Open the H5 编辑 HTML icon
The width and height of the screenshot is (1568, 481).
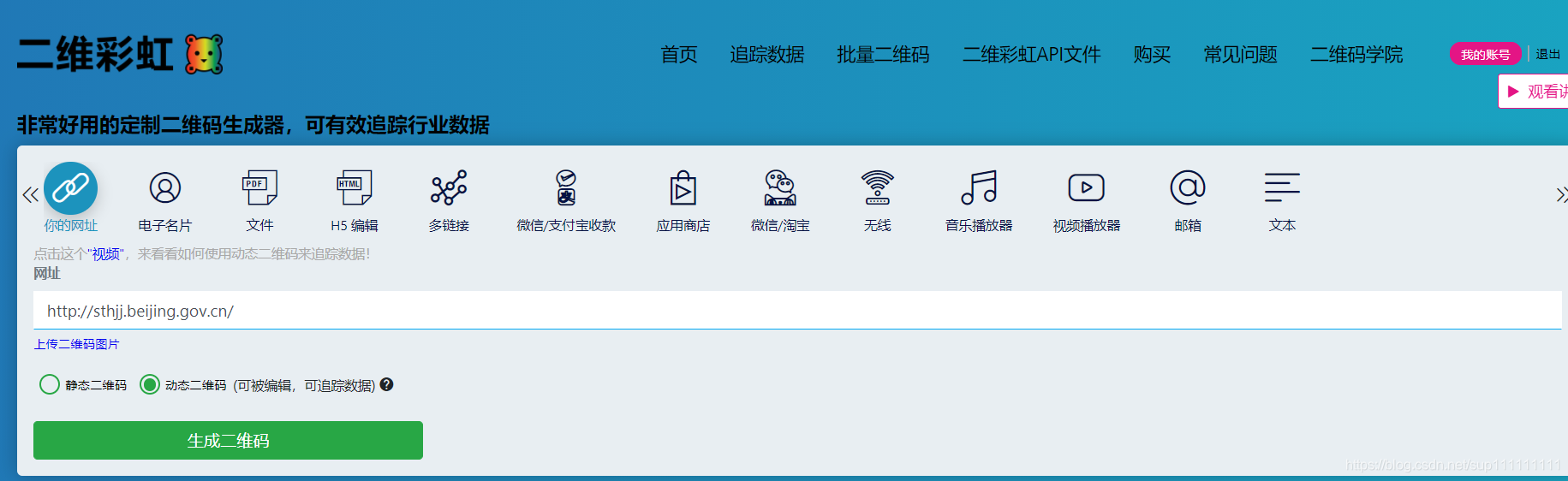point(355,187)
